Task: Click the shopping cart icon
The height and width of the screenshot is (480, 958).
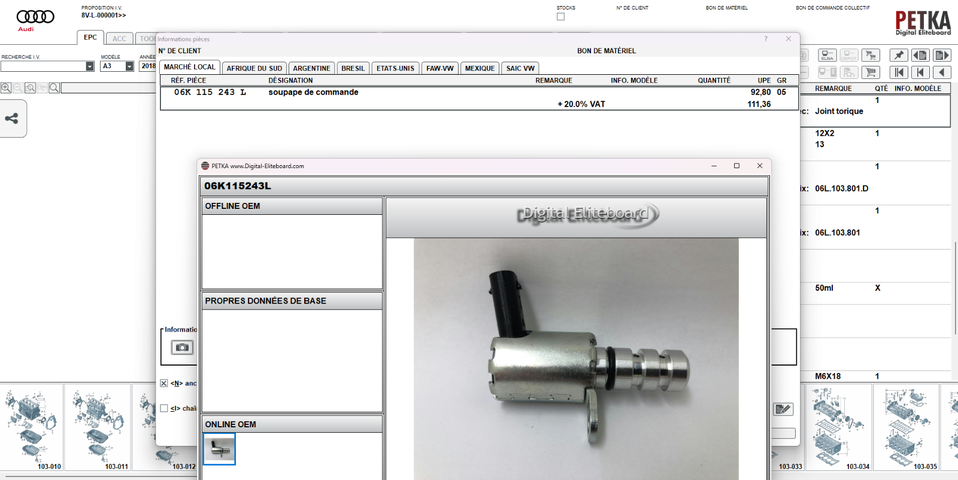Action: coord(870,72)
